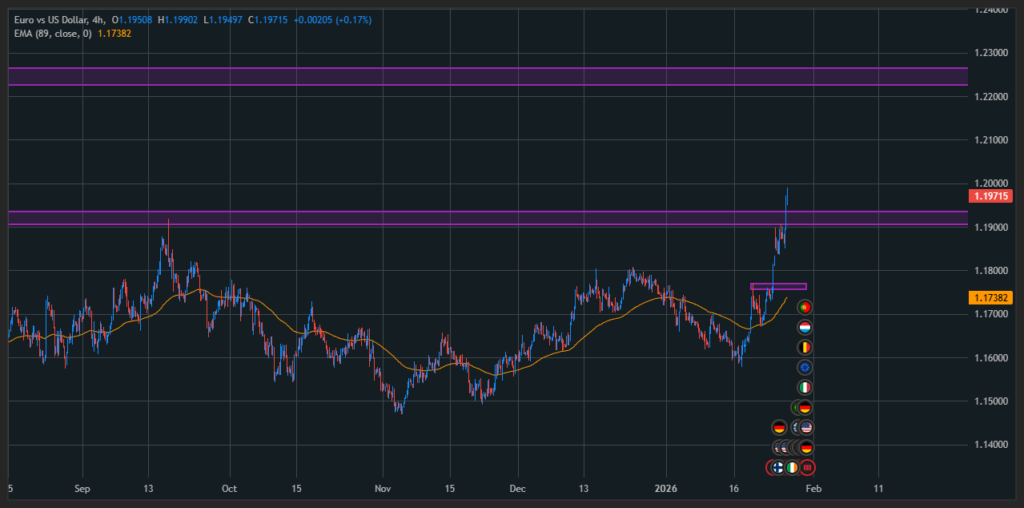Image resolution: width=1024 pixels, height=508 pixels.
Task: Click the European Union flag event icon
Action: click(804, 367)
